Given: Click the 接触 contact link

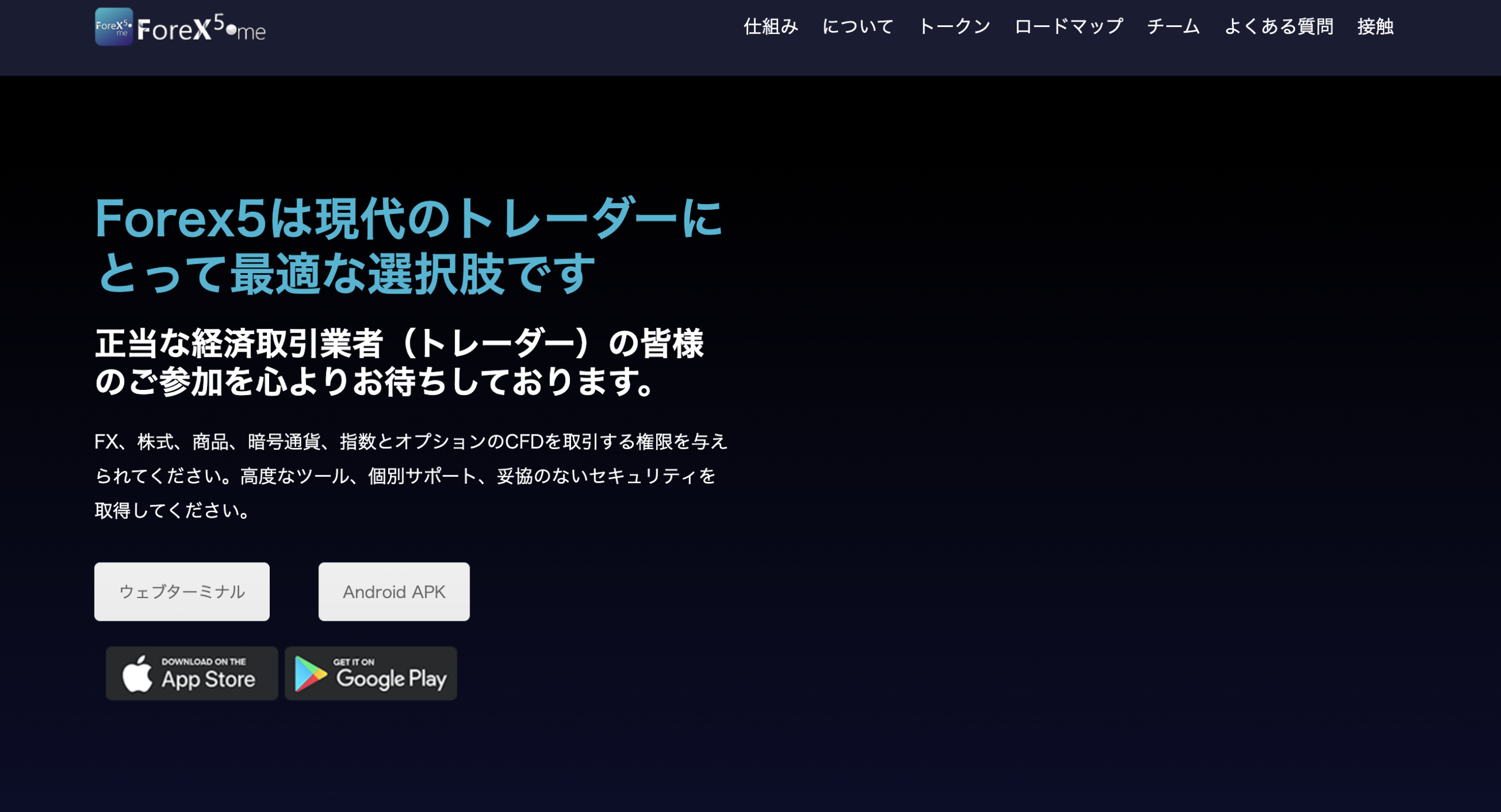Looking at the screenshot, I should pos(1375,26).
